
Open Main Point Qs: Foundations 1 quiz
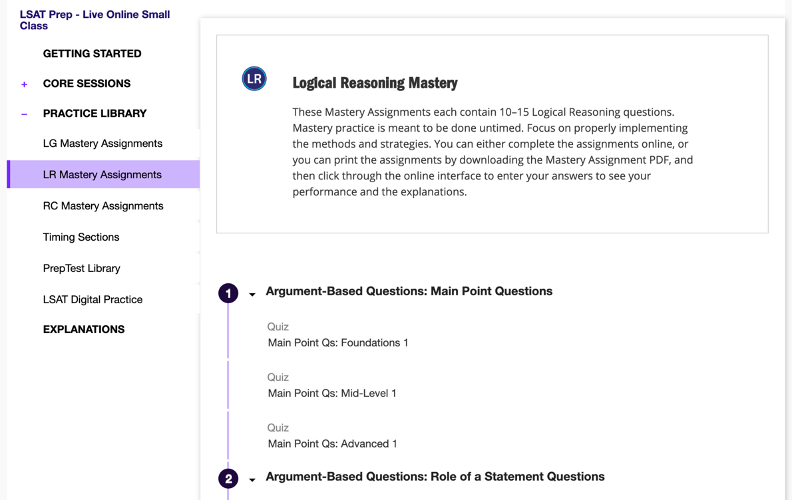point(337,342)
